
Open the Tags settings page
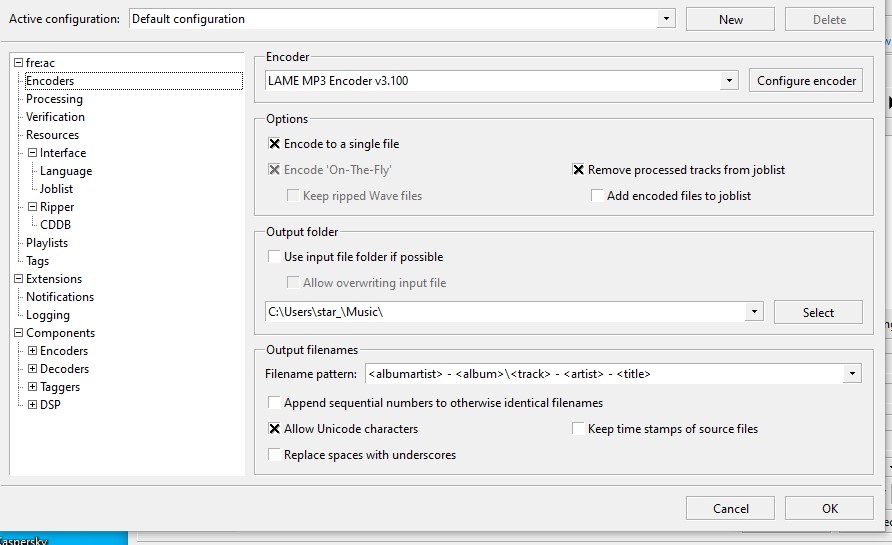[x=38, y=261]
